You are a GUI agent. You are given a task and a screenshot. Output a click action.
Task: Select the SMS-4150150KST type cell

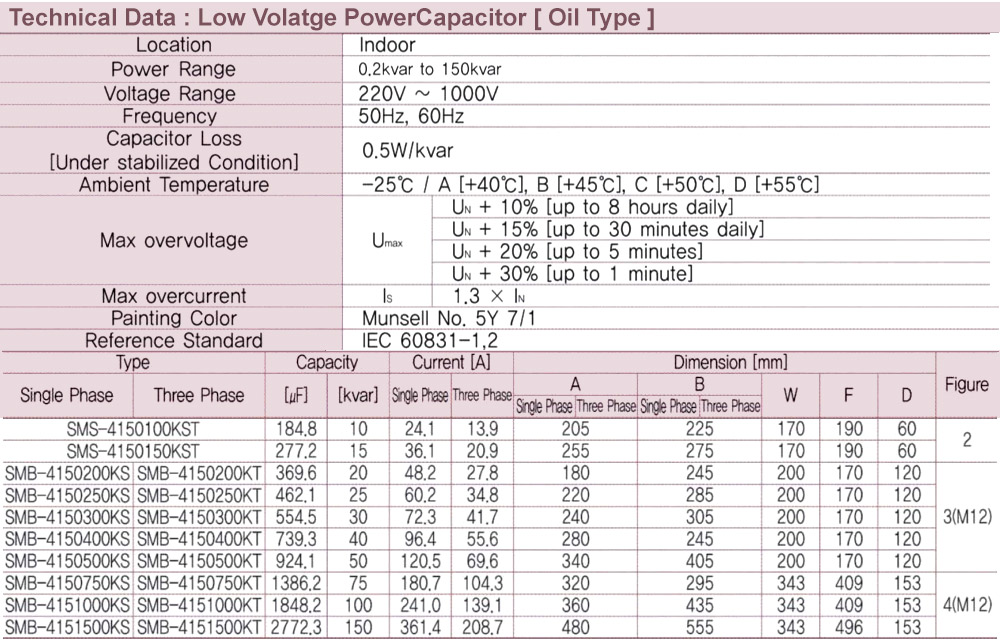[x=133, y=451]
